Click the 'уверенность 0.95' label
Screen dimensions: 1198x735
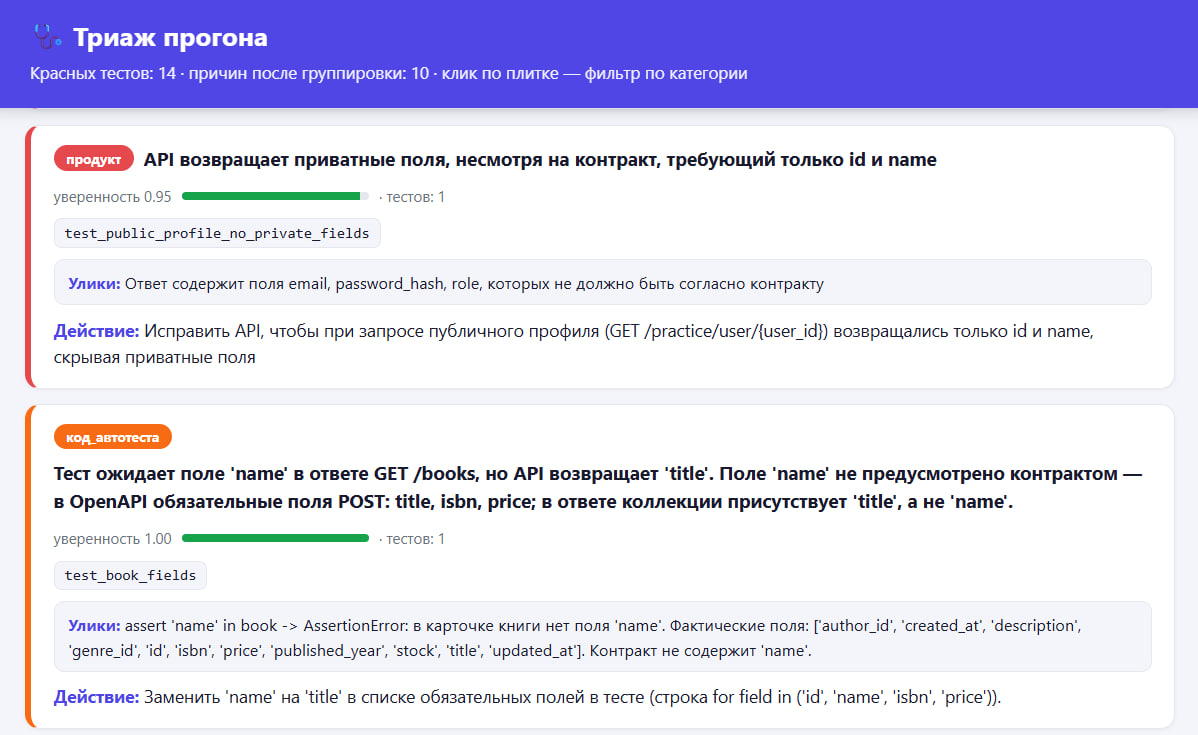(112, 196)
